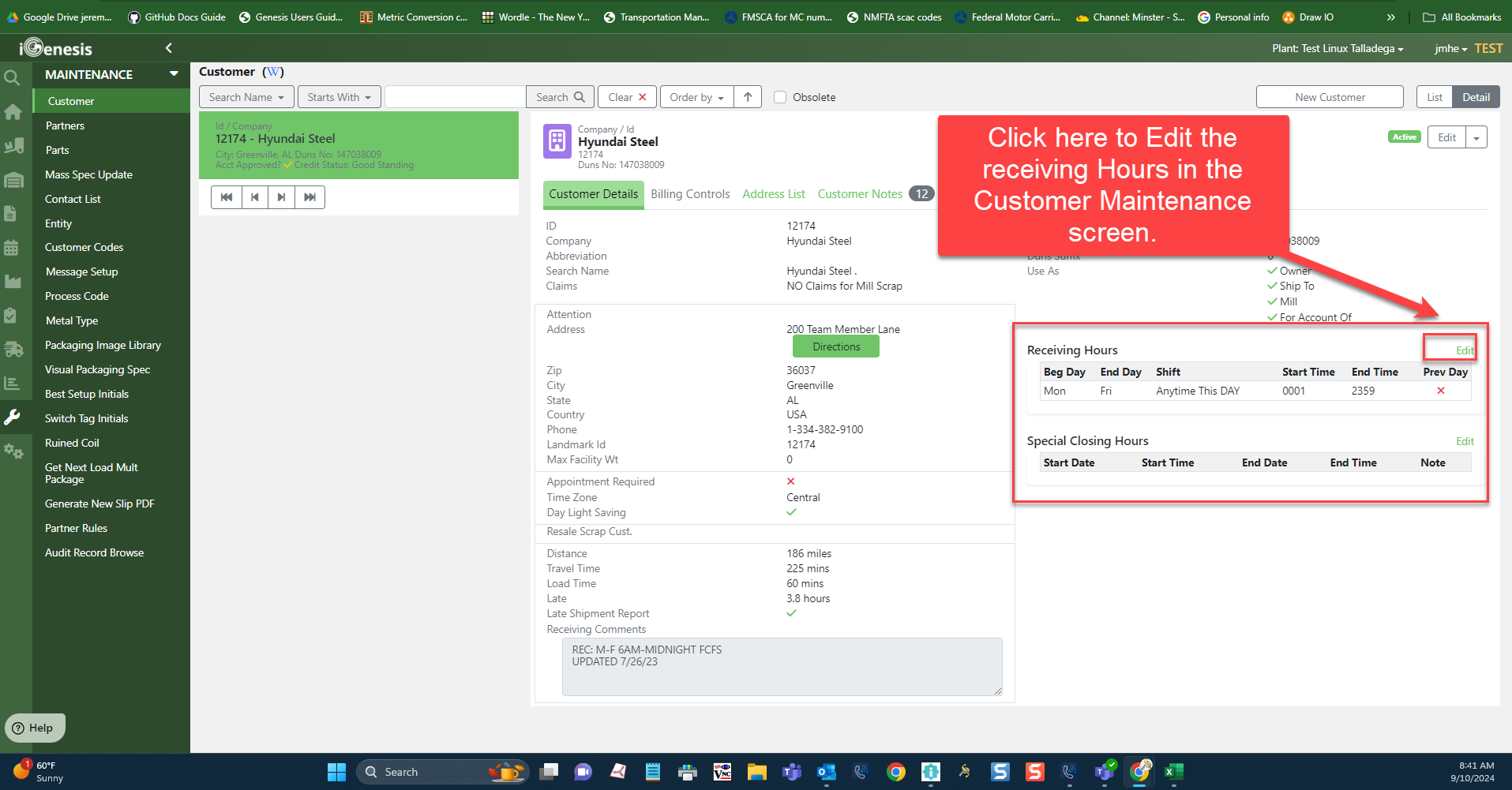Viewport: 1512px width, 790px height.
Task: Select the wrench maintenance icon
Action: click(12, 417)
